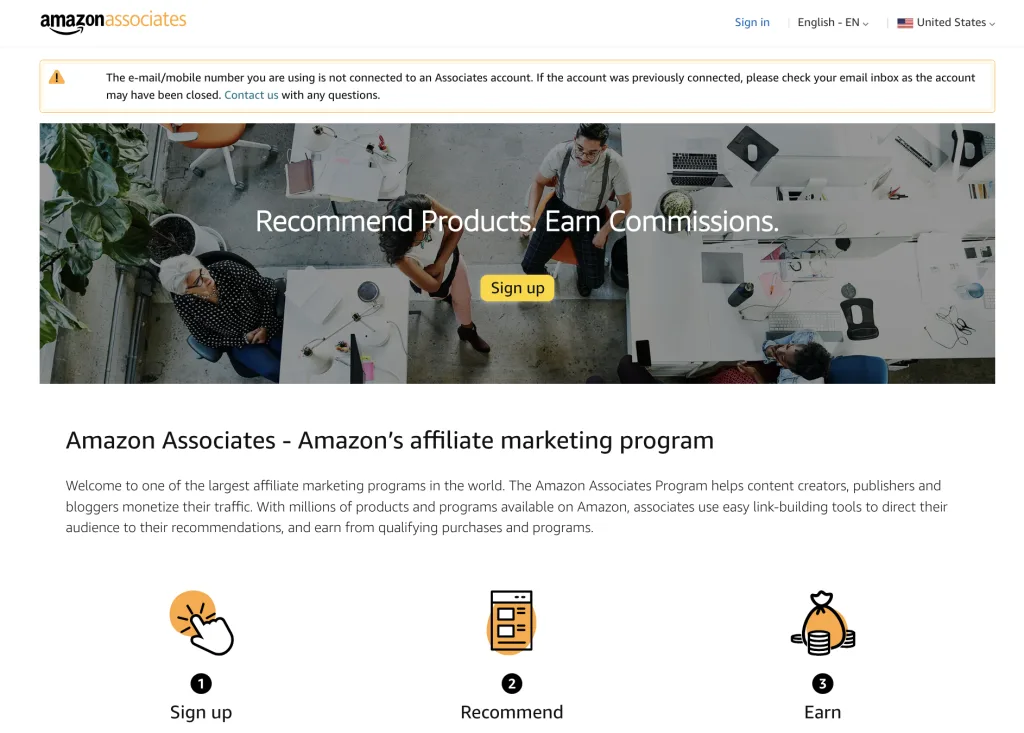Click the number 1 step circle
This screenshot has height=733, width=1024.
coord(201,683)
